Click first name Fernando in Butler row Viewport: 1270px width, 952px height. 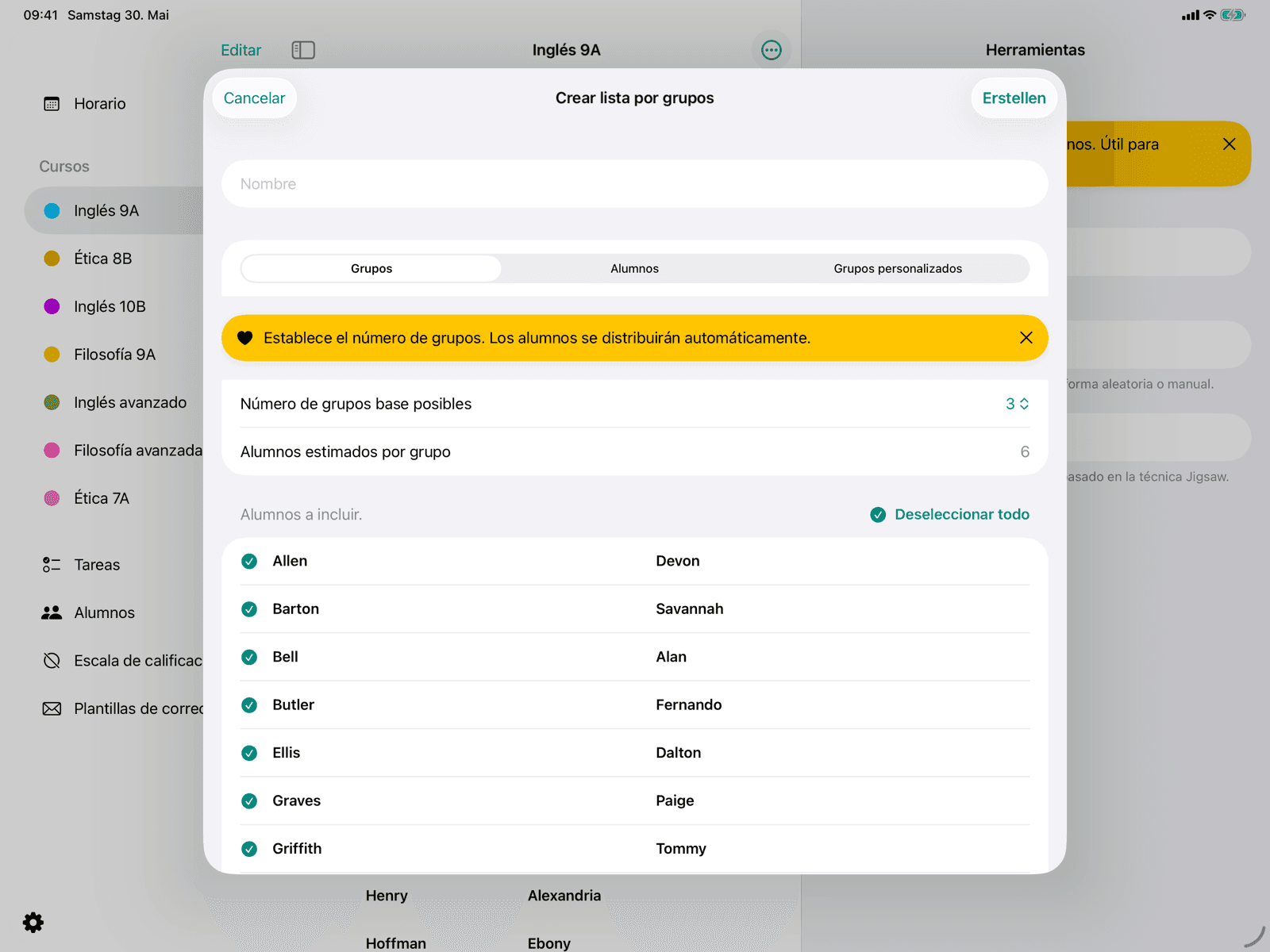689,705
